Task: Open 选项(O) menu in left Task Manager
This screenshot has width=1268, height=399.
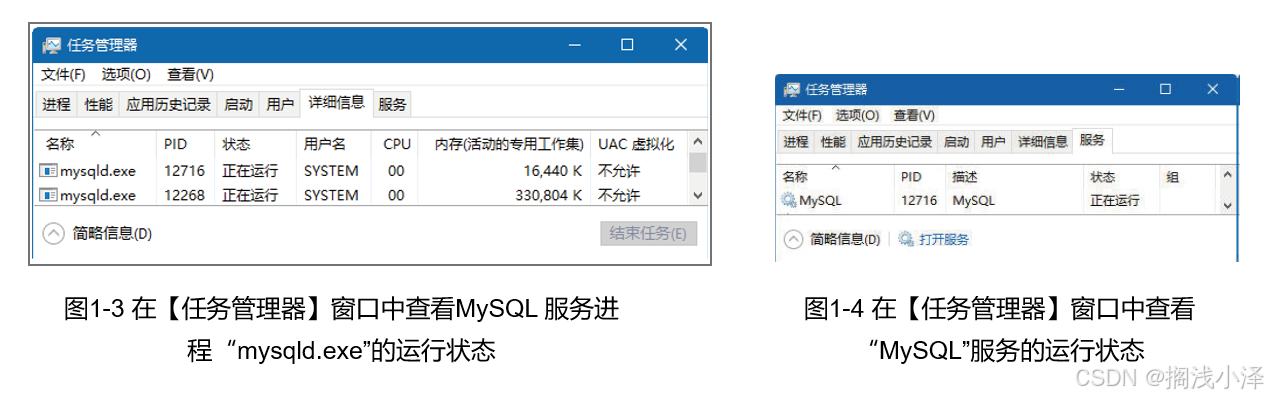Action: click(126, 74)
